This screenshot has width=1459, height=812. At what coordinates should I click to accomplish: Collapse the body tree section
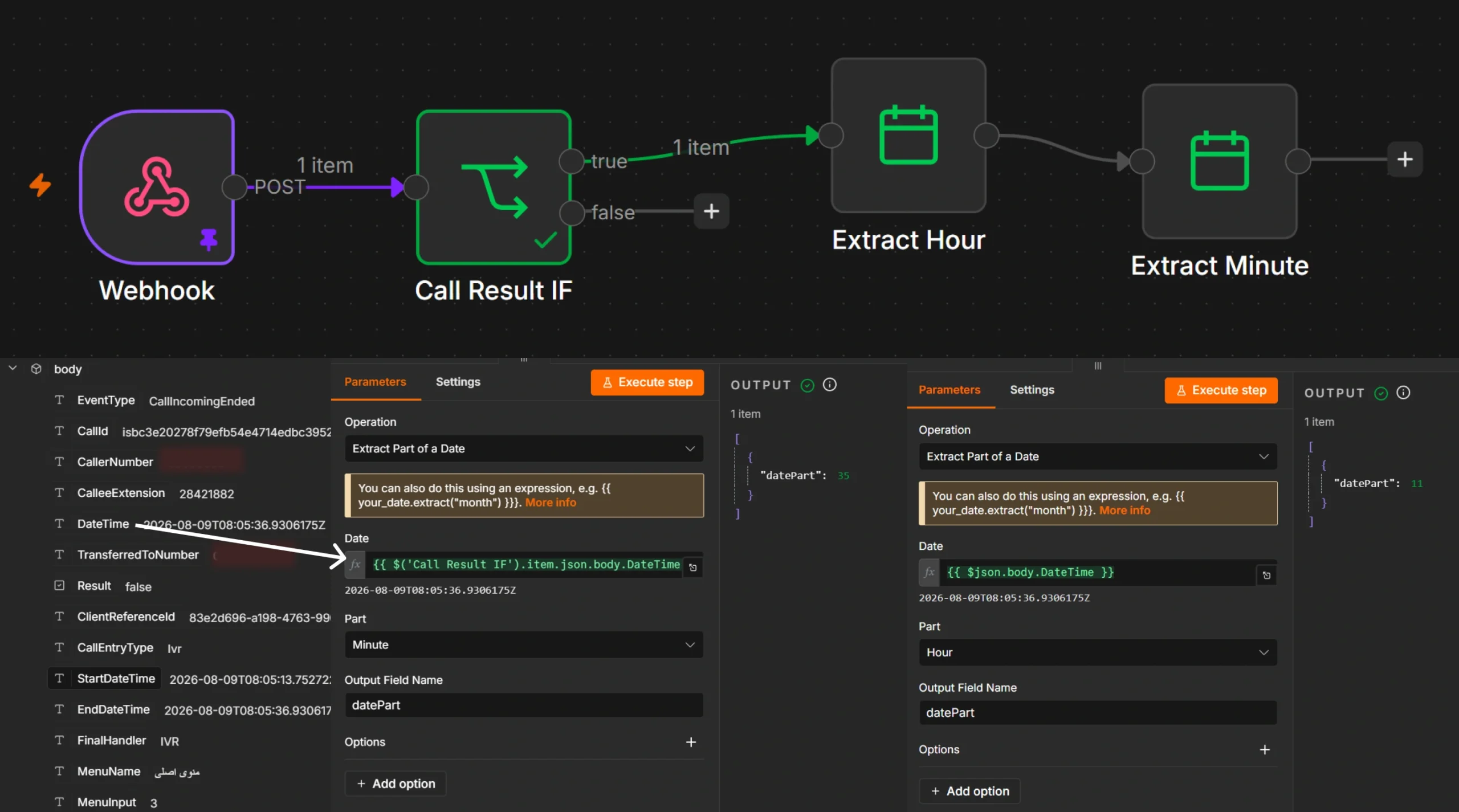pyautogui.click(x=13, y=368)
